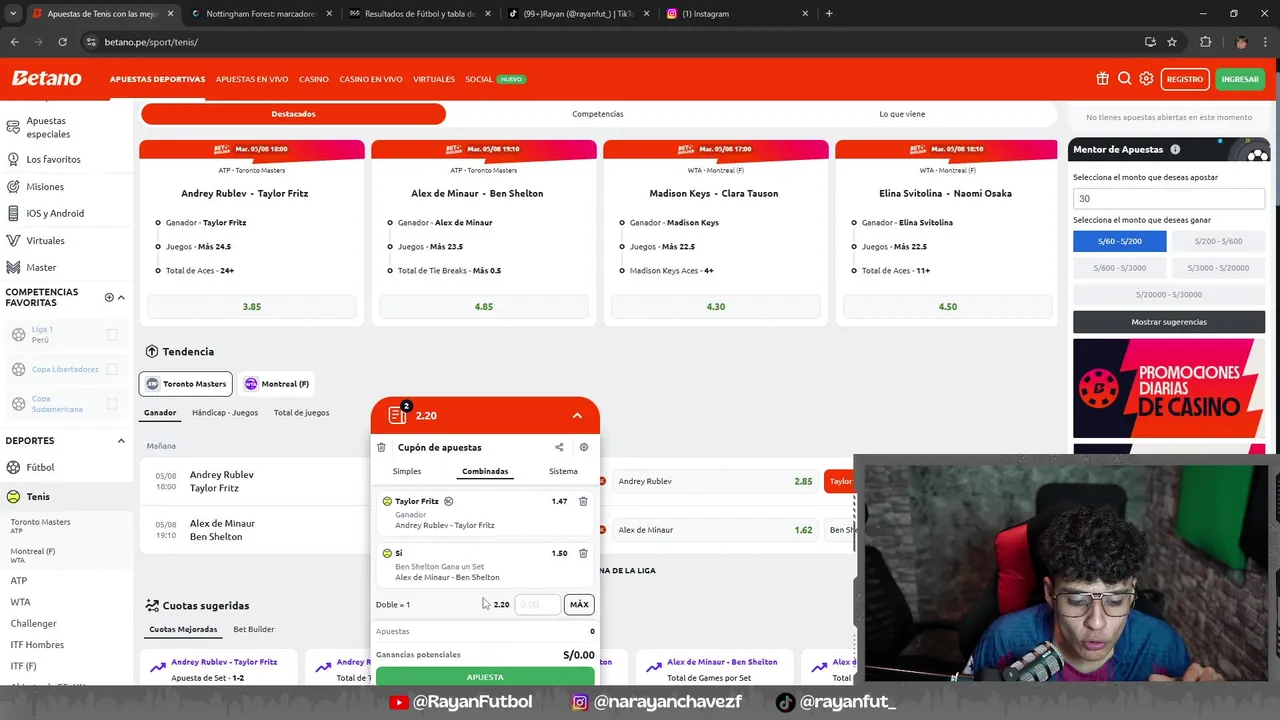Screen dimensions: 1280x720
Task: Toggle the Montreal (F) trend filter
Action: pyautogui.click(x=277, y=384)
